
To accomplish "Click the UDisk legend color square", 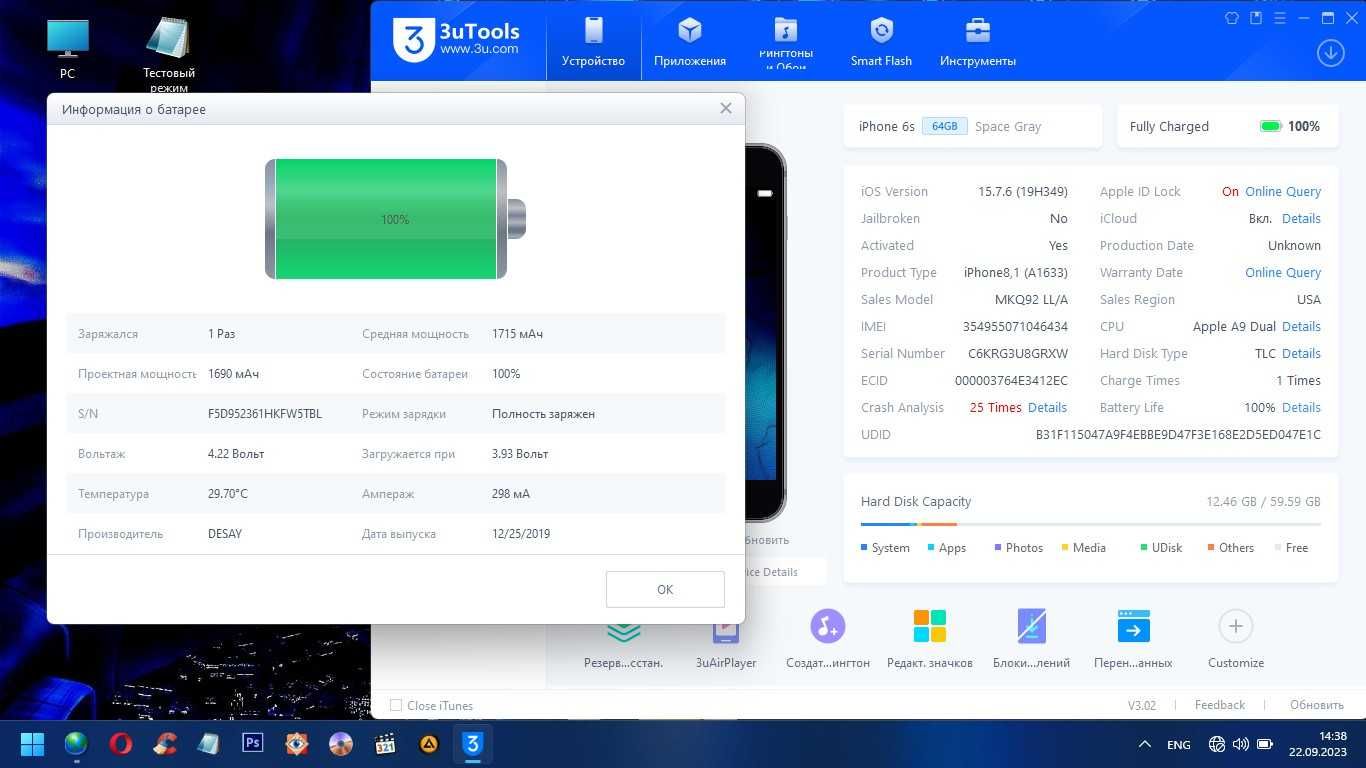I will pos(1143,547).
